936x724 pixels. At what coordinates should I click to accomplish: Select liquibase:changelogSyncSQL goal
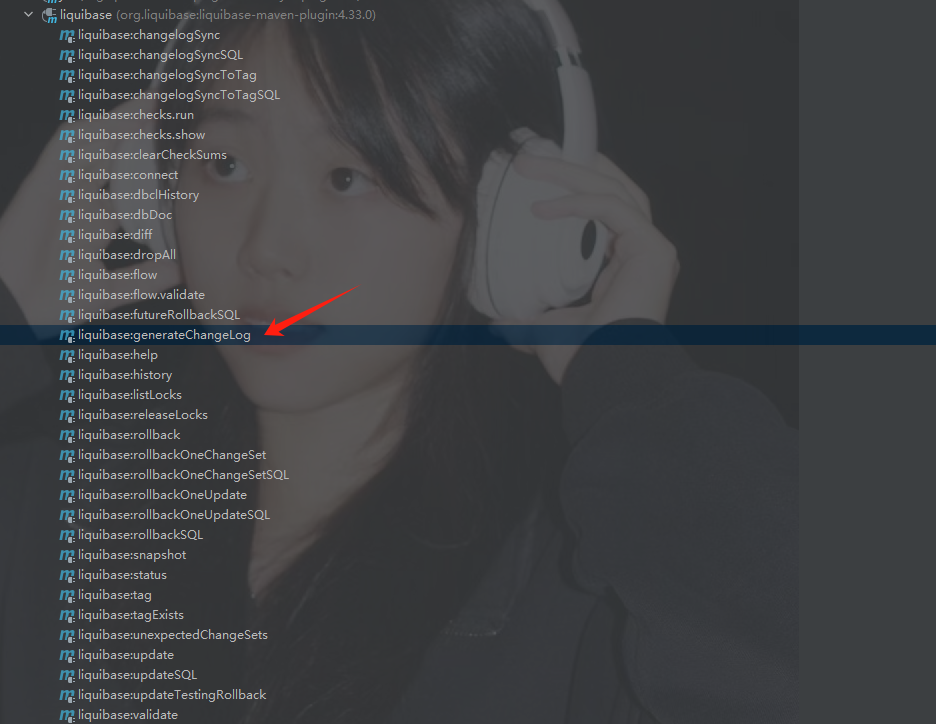coord(161,55)
